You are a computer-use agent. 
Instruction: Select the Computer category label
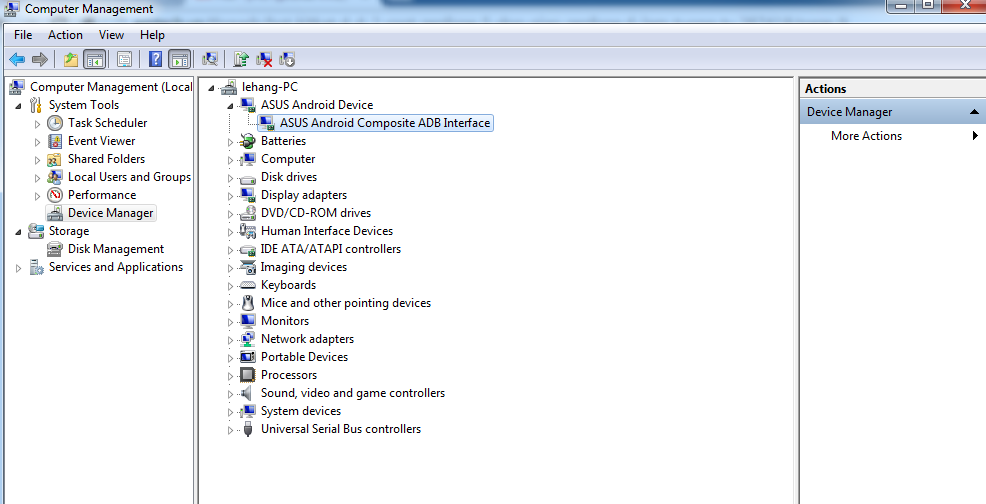[x=288, y=159]
